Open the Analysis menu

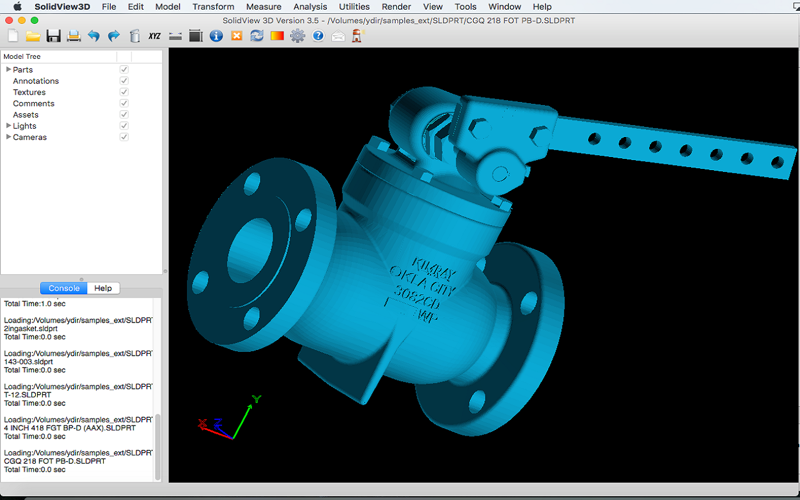310,7
